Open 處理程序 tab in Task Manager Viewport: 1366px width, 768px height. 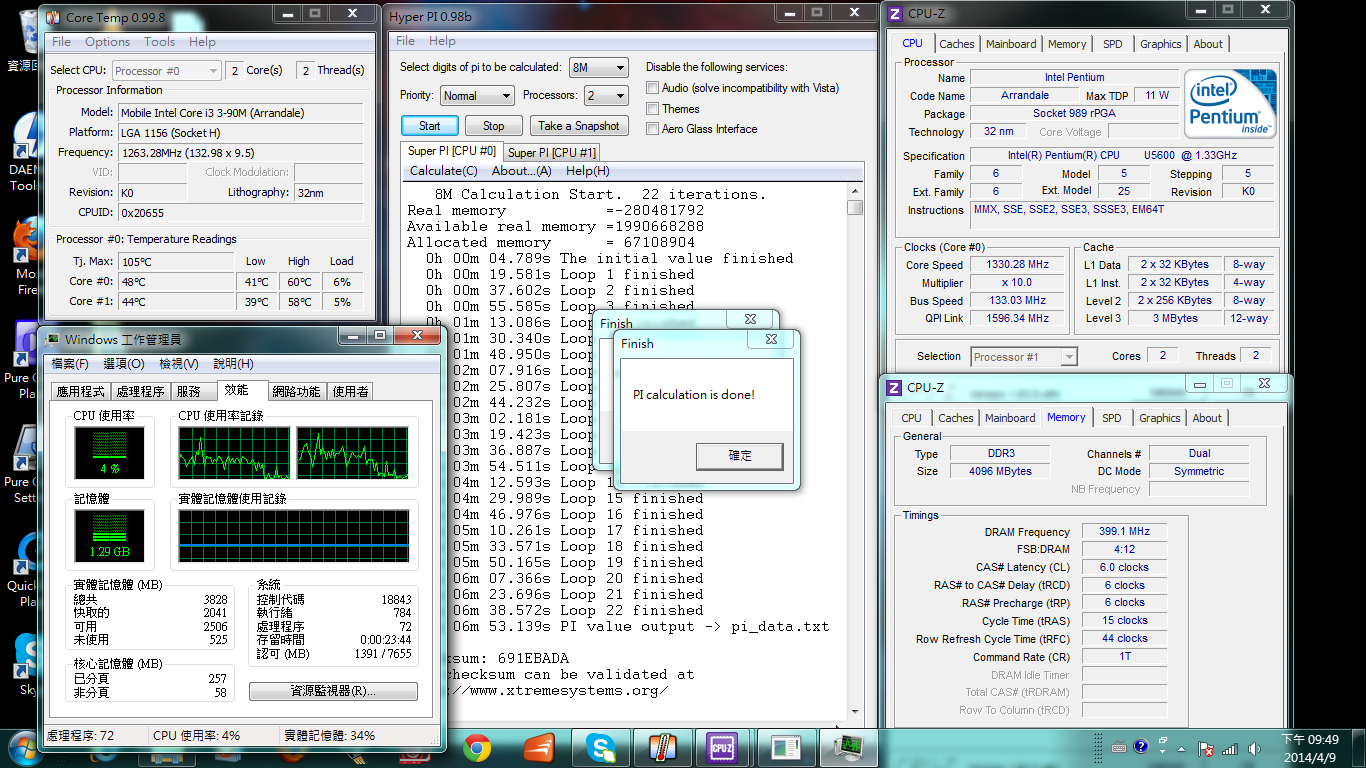coord(139,391)
